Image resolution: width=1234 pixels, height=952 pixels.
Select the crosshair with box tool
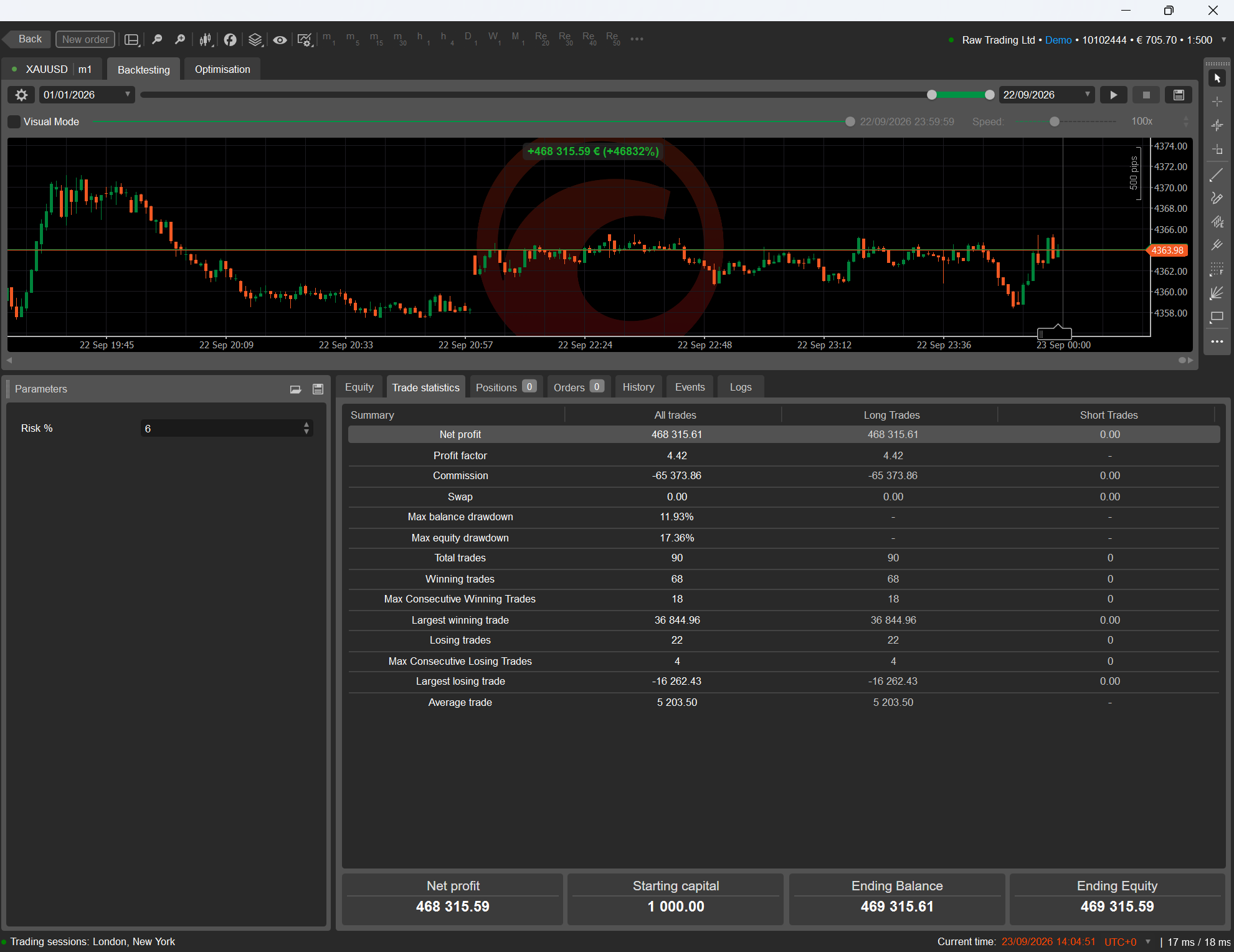(x=1217, y=150)
